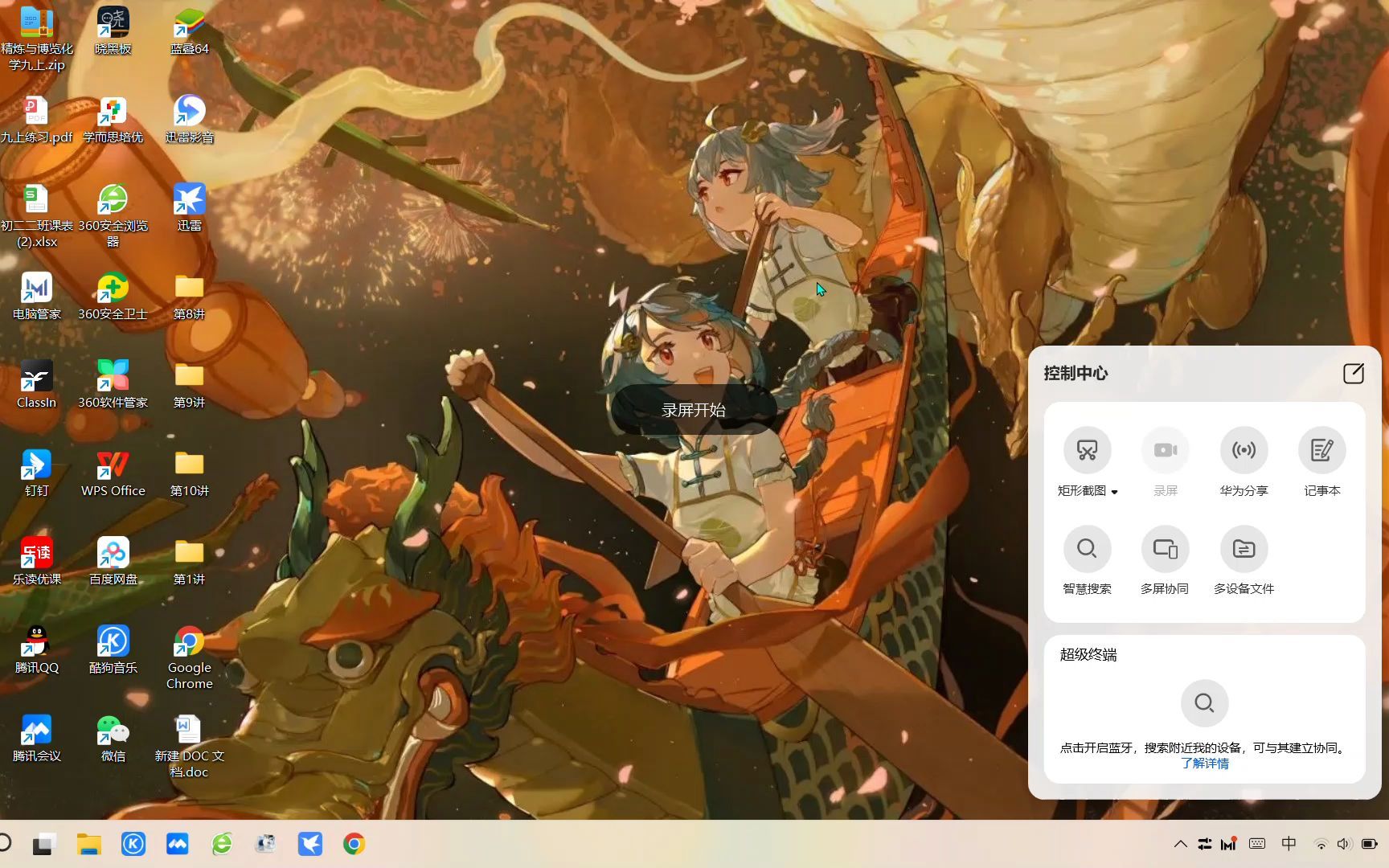Click the 录屏 screen record icon
Viewport: 1389px width, 868px height.
pyautogui.click(x=1166, y=450)
